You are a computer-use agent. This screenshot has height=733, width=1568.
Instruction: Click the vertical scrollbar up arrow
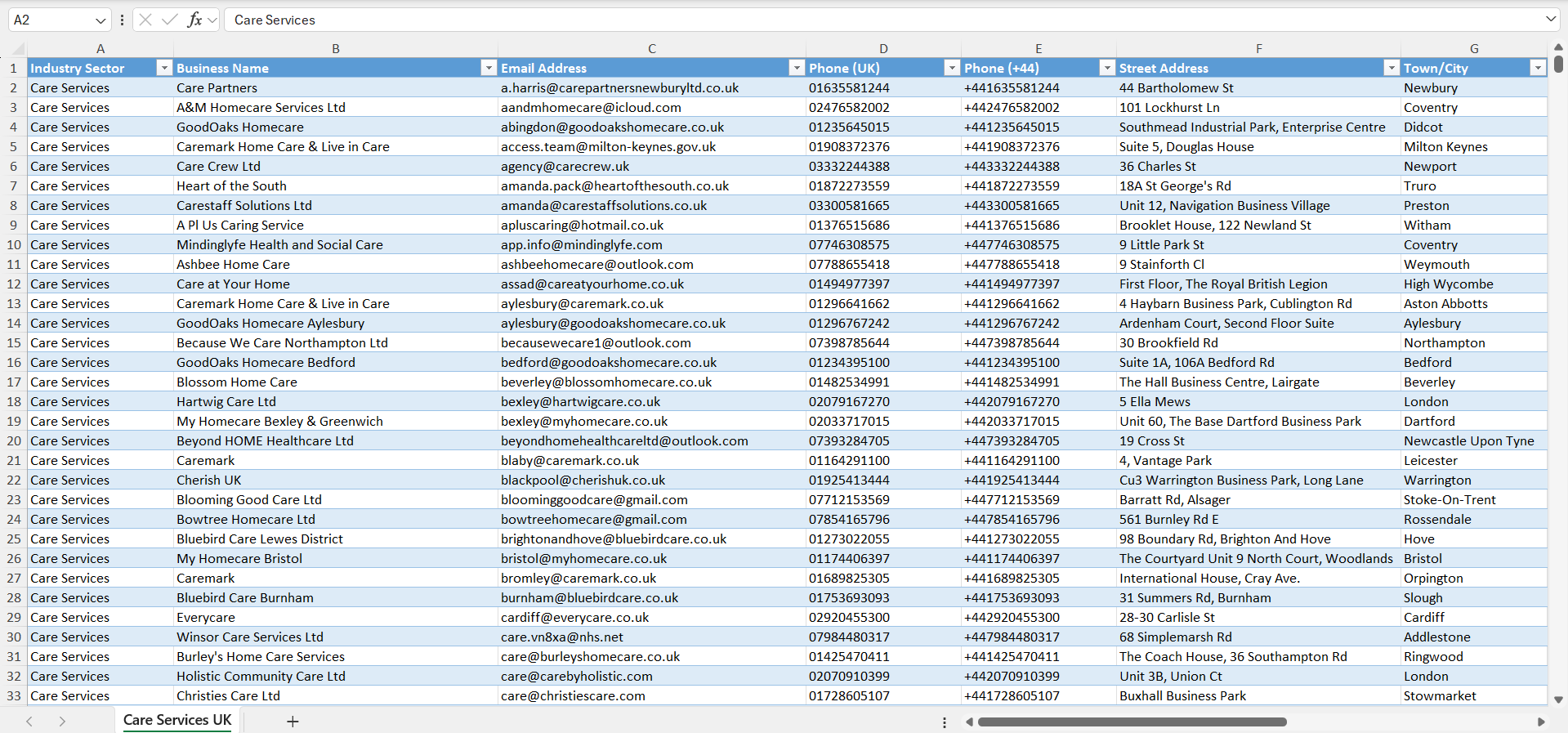click(x=1558, y=47)
